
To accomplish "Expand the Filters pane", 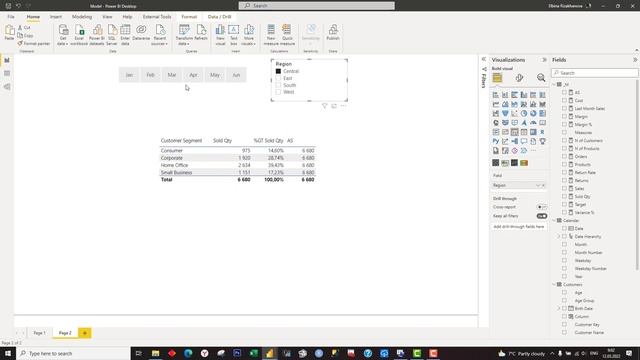I will (x=484, y=60).
